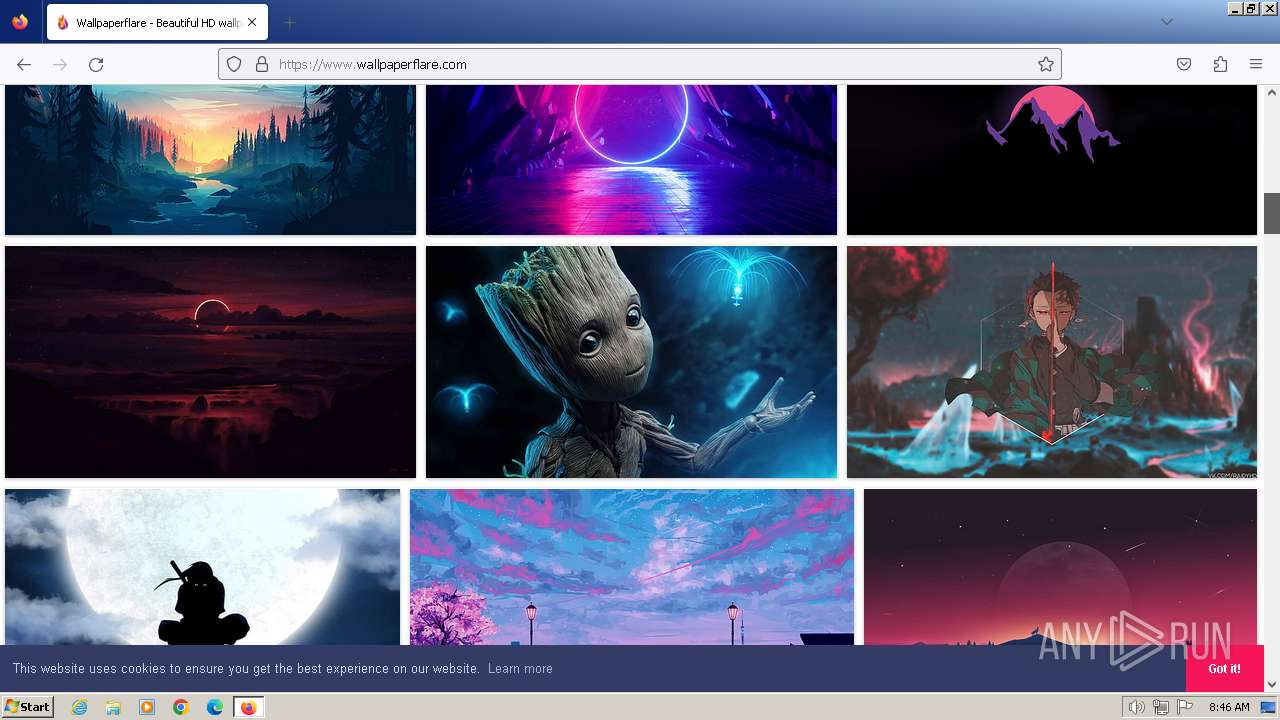1280x720 pixels.
Task: Select the Wallpaperflare browser tab
Action: point(157,22)
